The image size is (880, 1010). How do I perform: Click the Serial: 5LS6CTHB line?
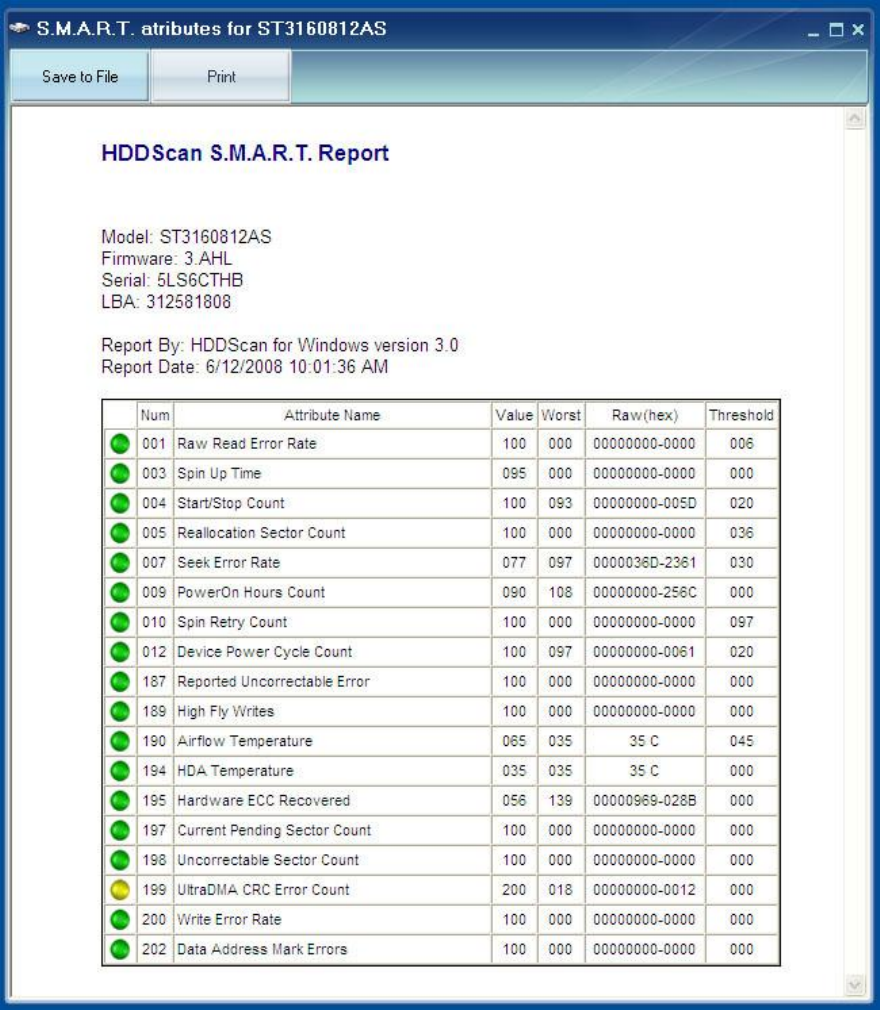click(x=172, y=280)
